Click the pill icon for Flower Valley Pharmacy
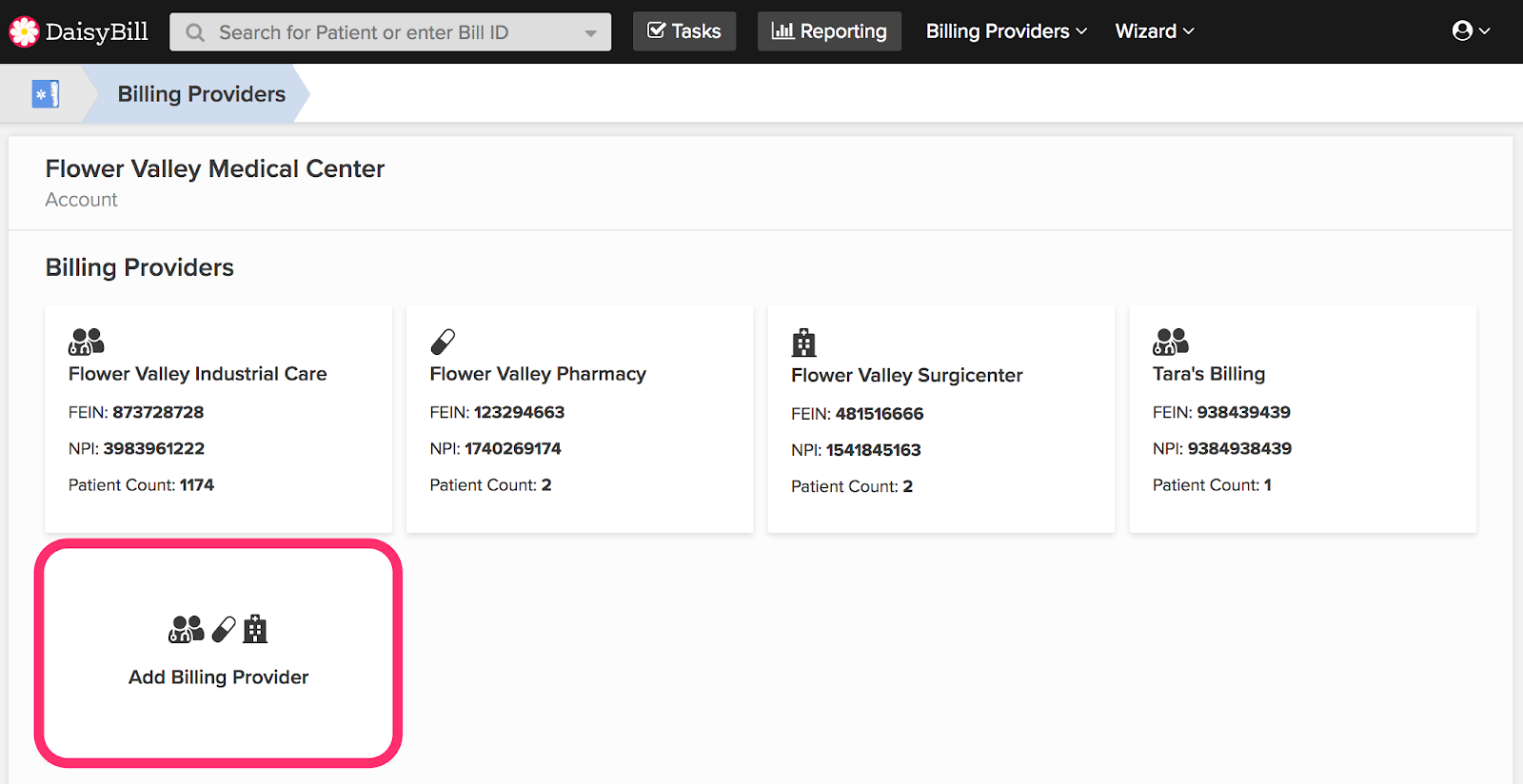 (x=443, y=342)
